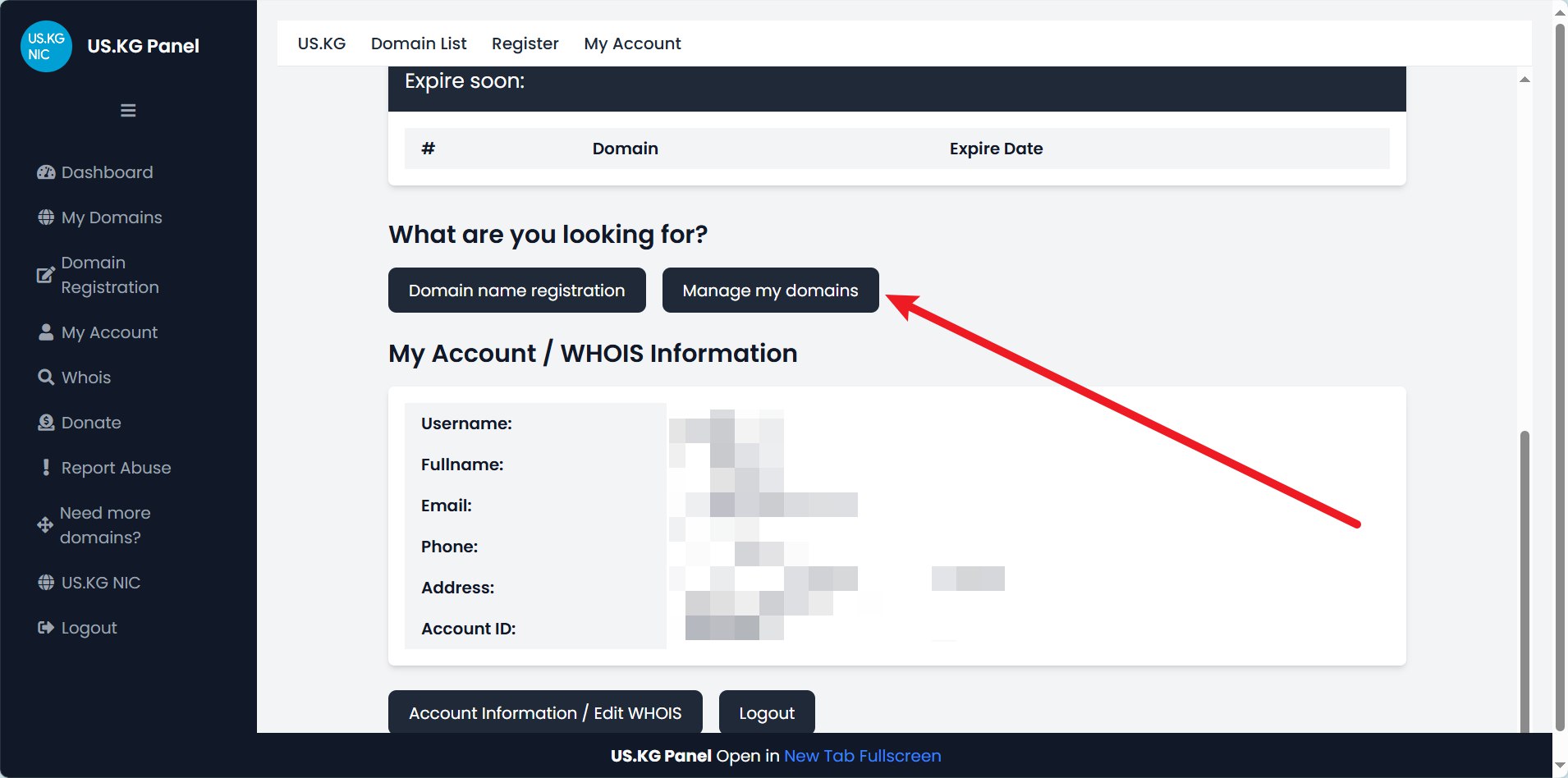
Task: Select Register in the top navigation
Action: 525,43
